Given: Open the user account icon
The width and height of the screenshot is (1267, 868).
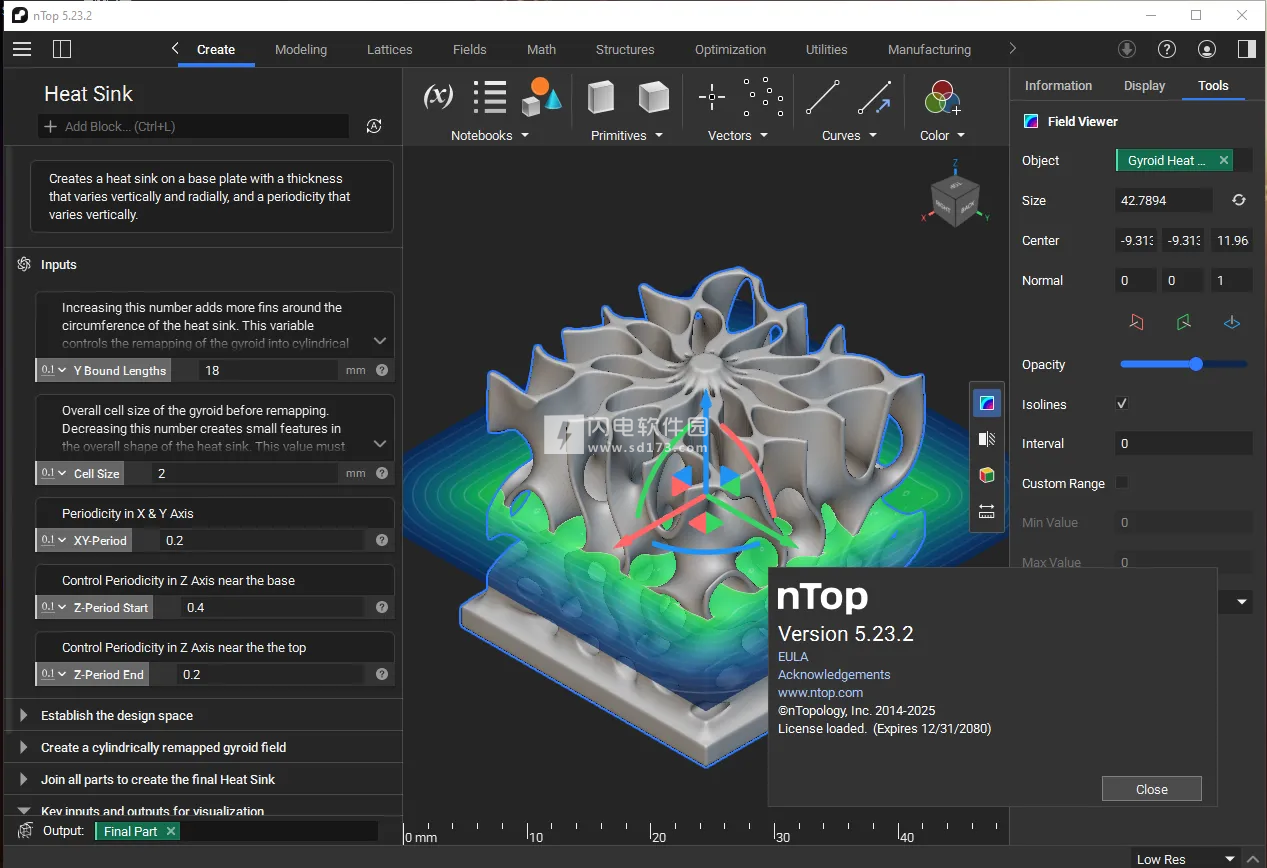Looking at the screenshot, I should click(1207, 49).
